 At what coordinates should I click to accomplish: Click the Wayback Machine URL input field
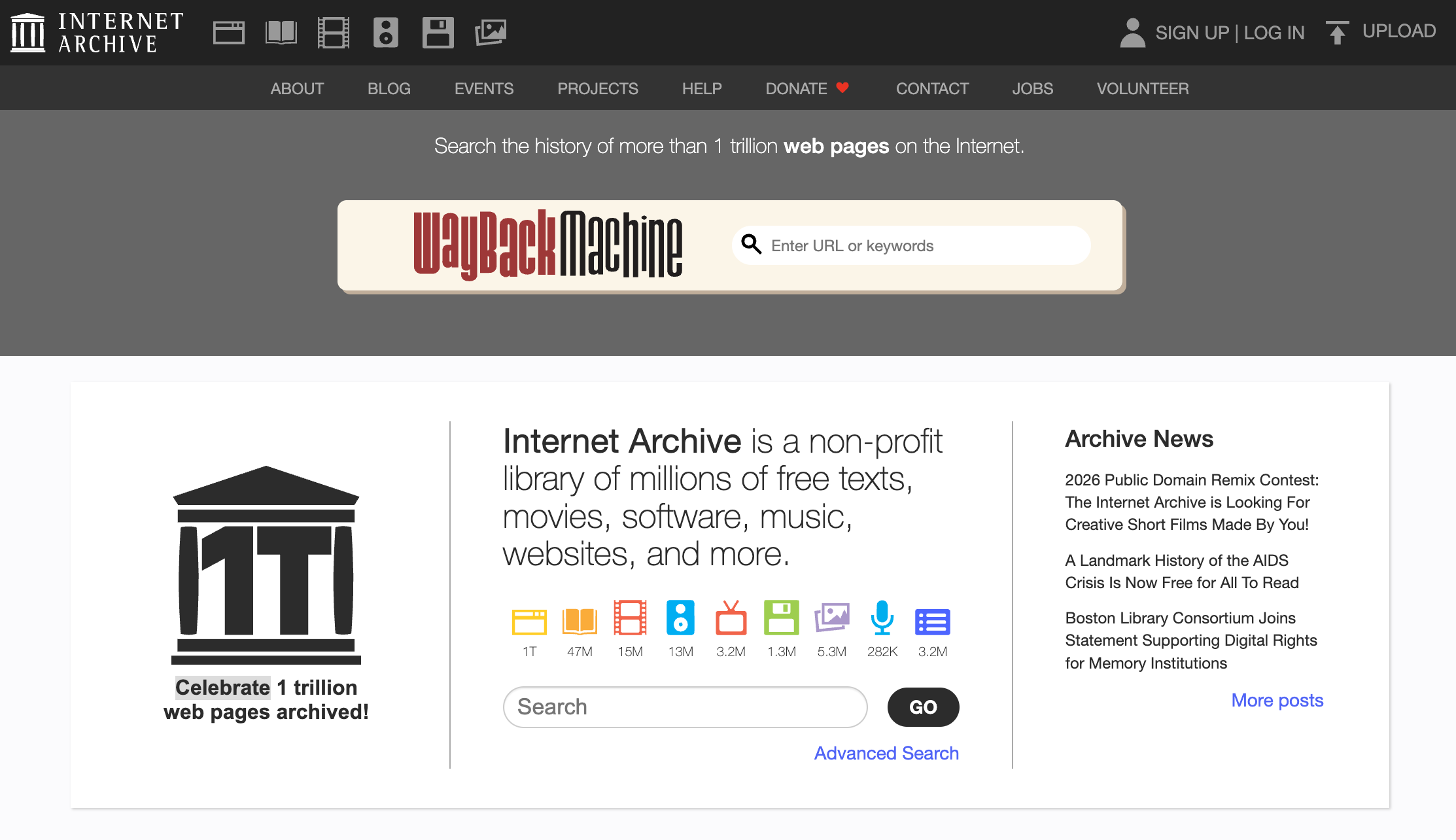click(909, 245)
